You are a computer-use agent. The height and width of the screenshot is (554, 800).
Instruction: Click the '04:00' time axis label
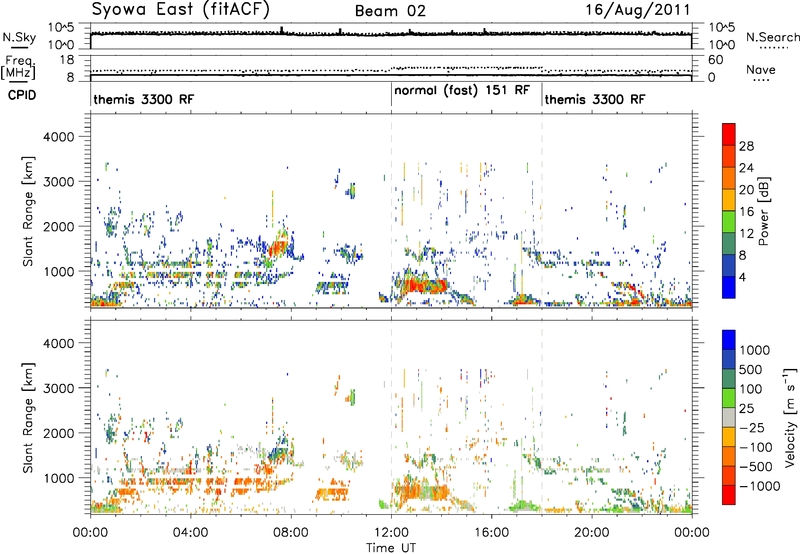click(x=190, y=533)
